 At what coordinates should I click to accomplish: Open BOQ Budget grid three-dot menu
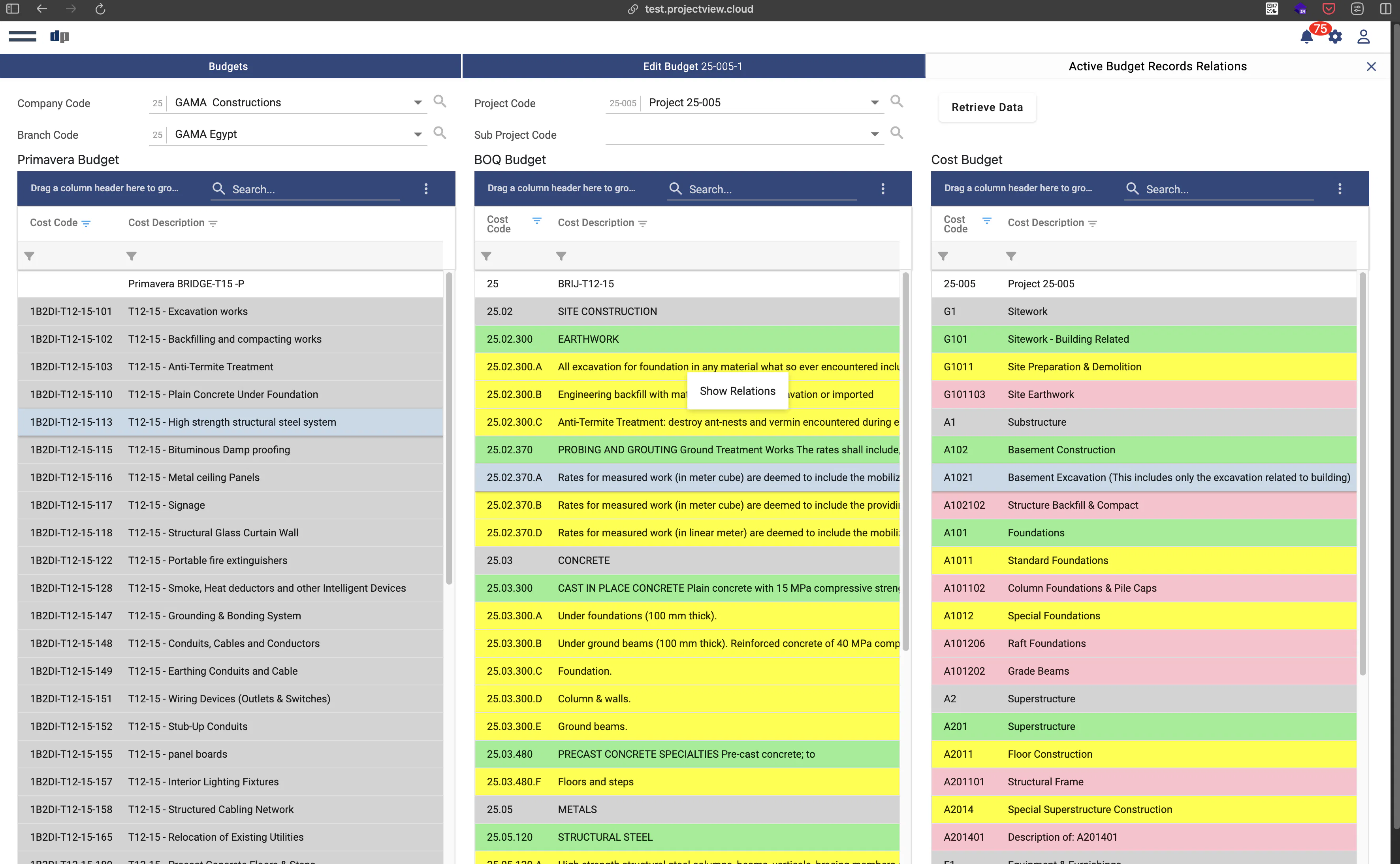pyautogui.click(x=883, y=189)
